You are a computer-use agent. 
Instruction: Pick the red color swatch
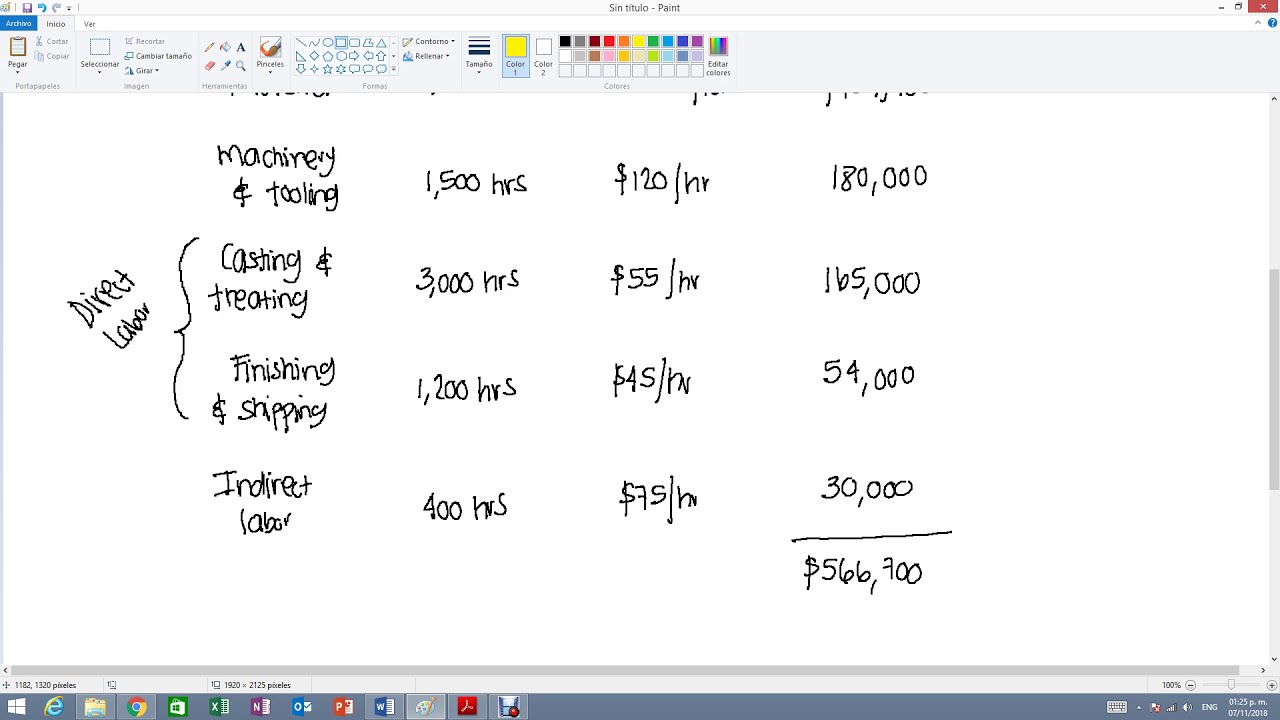pyautogui.click(x=609, y=41)
